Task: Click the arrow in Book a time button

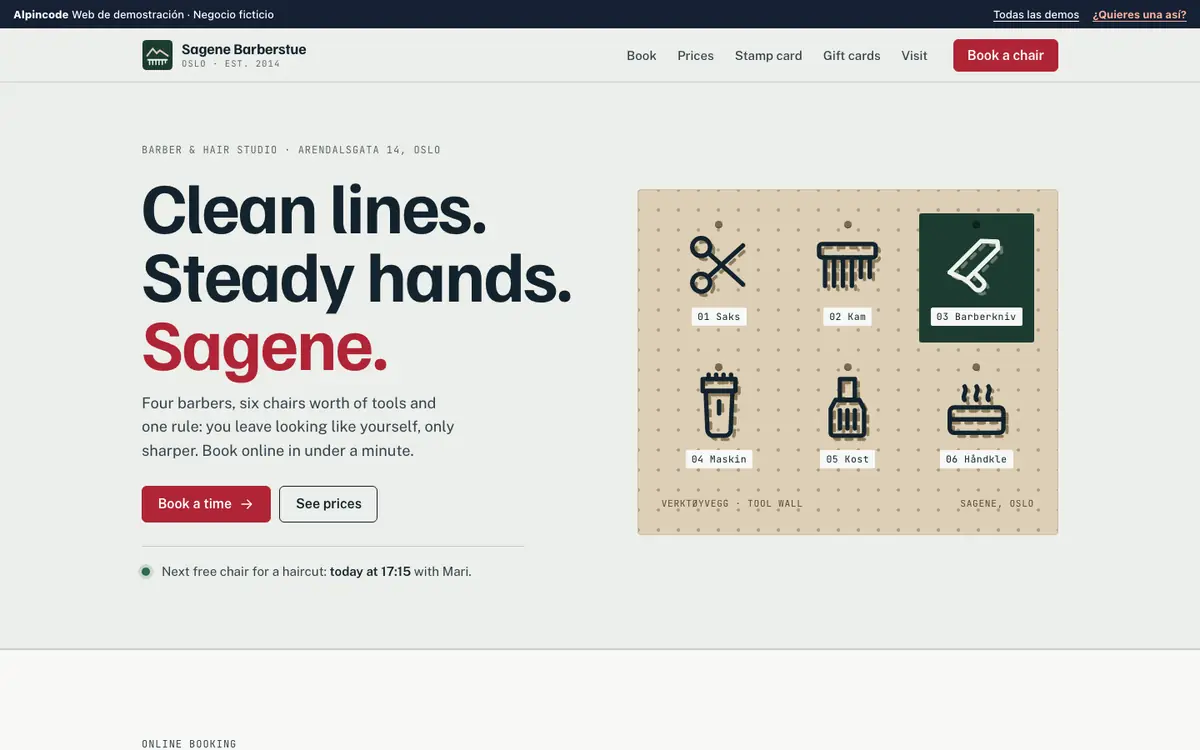Action: point(247,504)
